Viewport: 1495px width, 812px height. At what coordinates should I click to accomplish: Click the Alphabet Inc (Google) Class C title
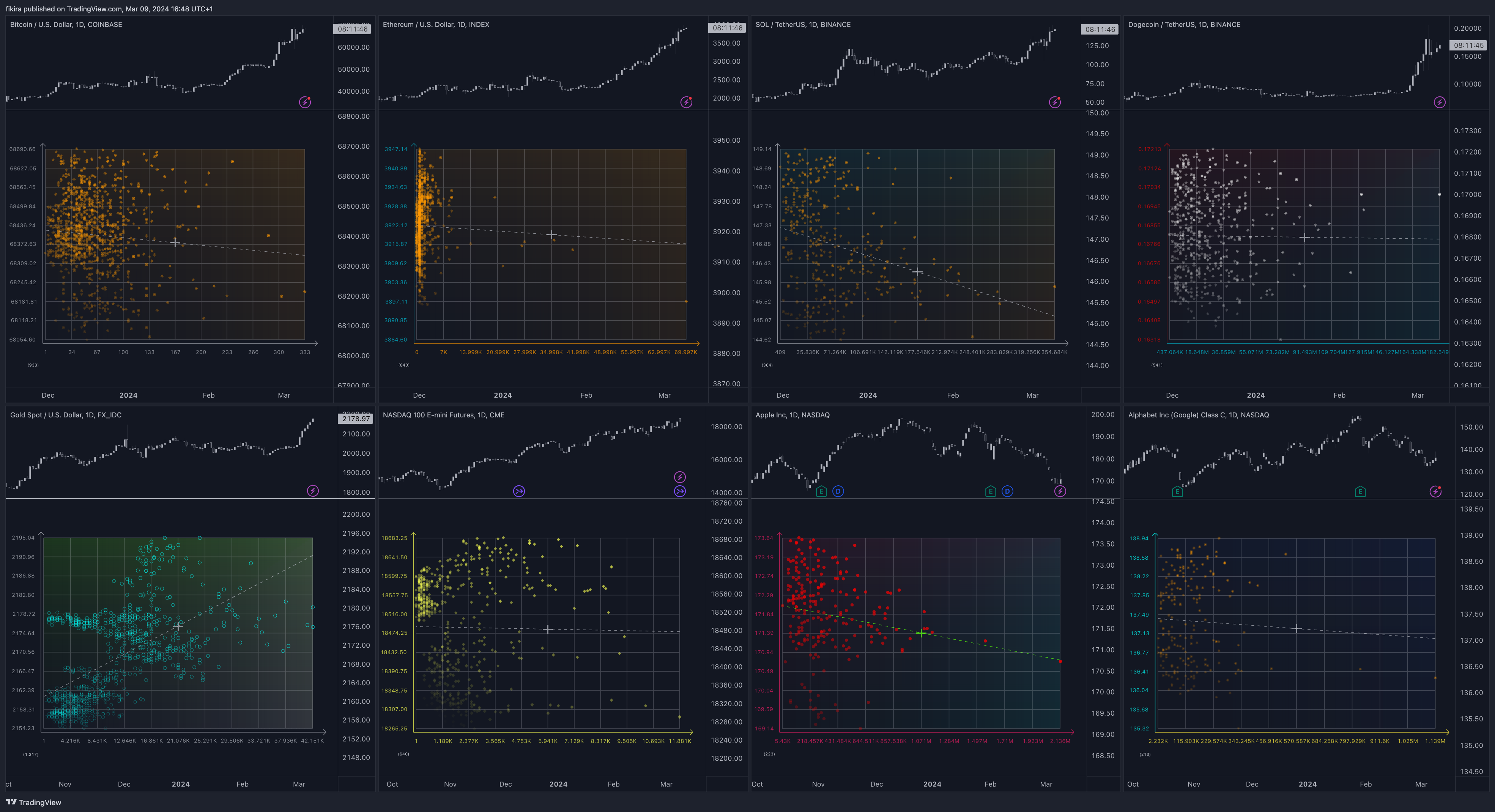[1199, 415]
